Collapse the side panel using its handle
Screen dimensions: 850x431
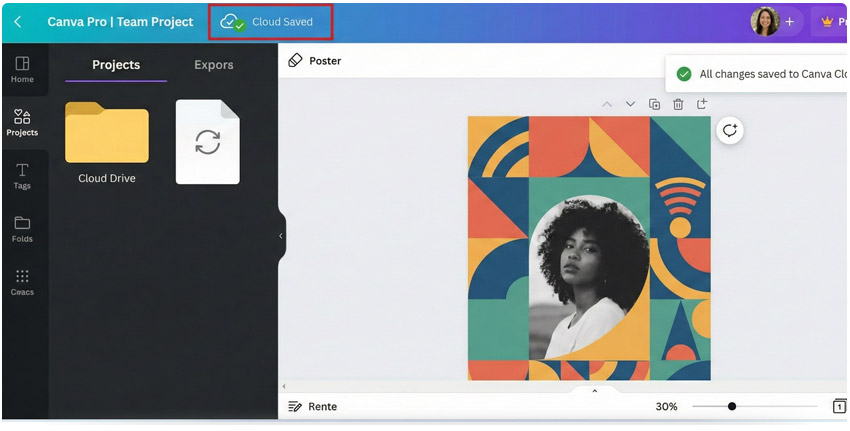pyautogui.click(x=281, y=236)
